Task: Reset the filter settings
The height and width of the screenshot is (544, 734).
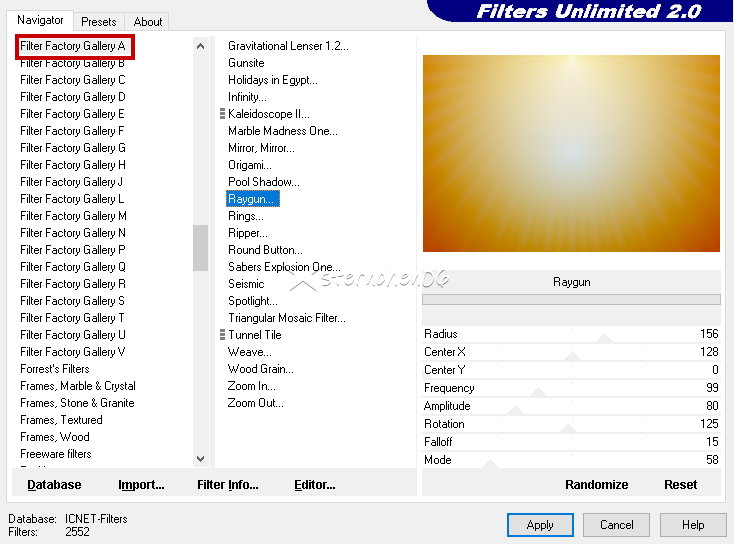Action: [680, 485]
